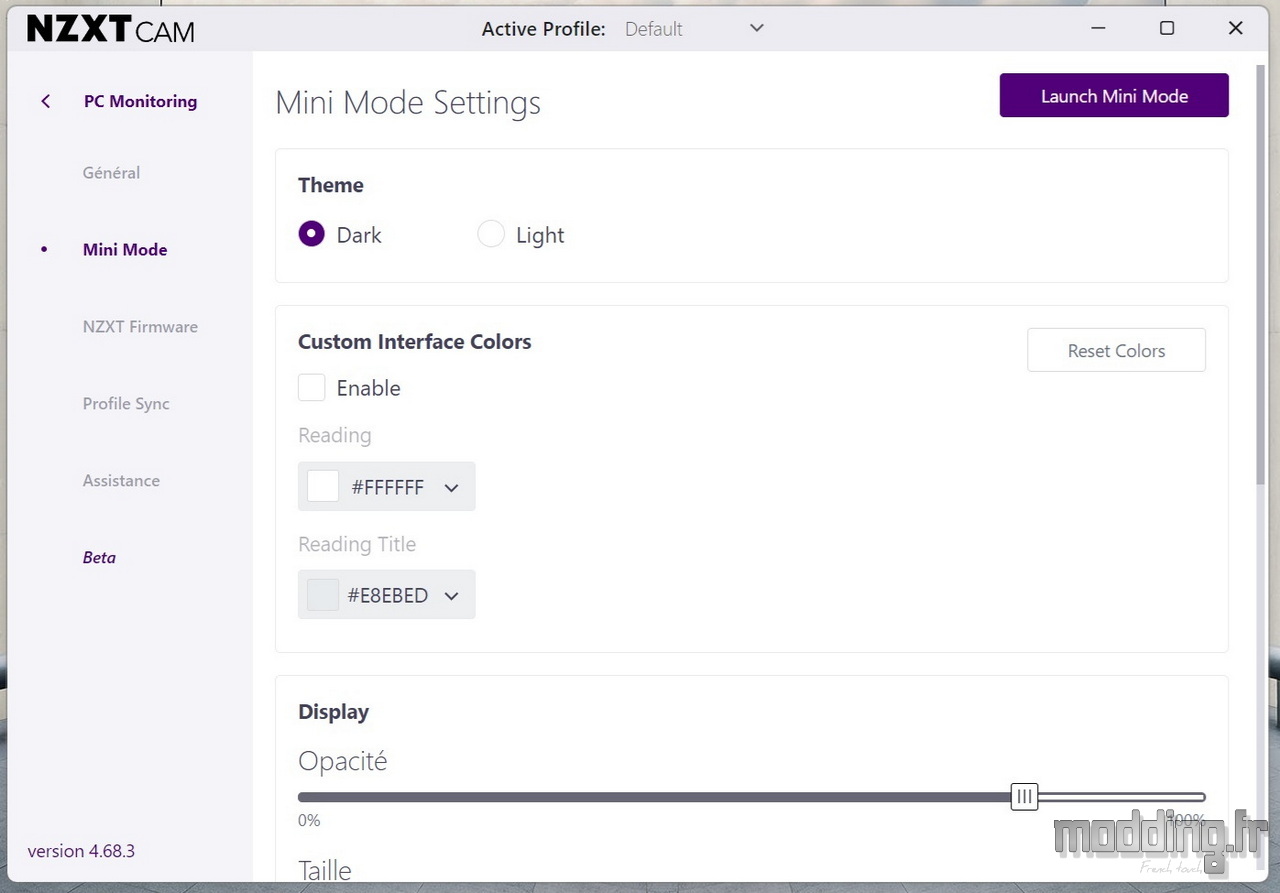1280x893 pixels.
Task: Click the version 4.68.3 text
Action: coord(81,851)
